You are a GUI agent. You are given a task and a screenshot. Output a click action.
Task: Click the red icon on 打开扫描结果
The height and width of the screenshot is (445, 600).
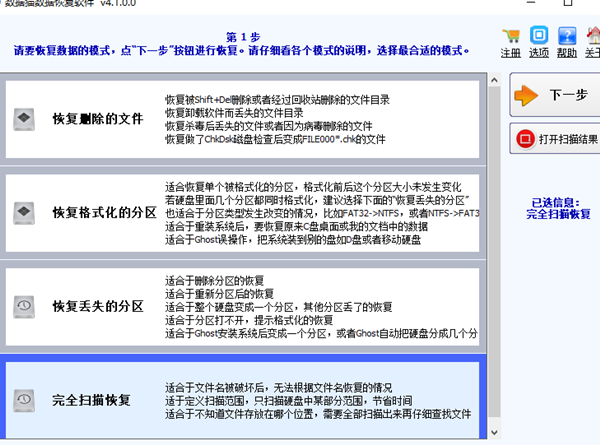pyautogui.click(x=525, y=139)
